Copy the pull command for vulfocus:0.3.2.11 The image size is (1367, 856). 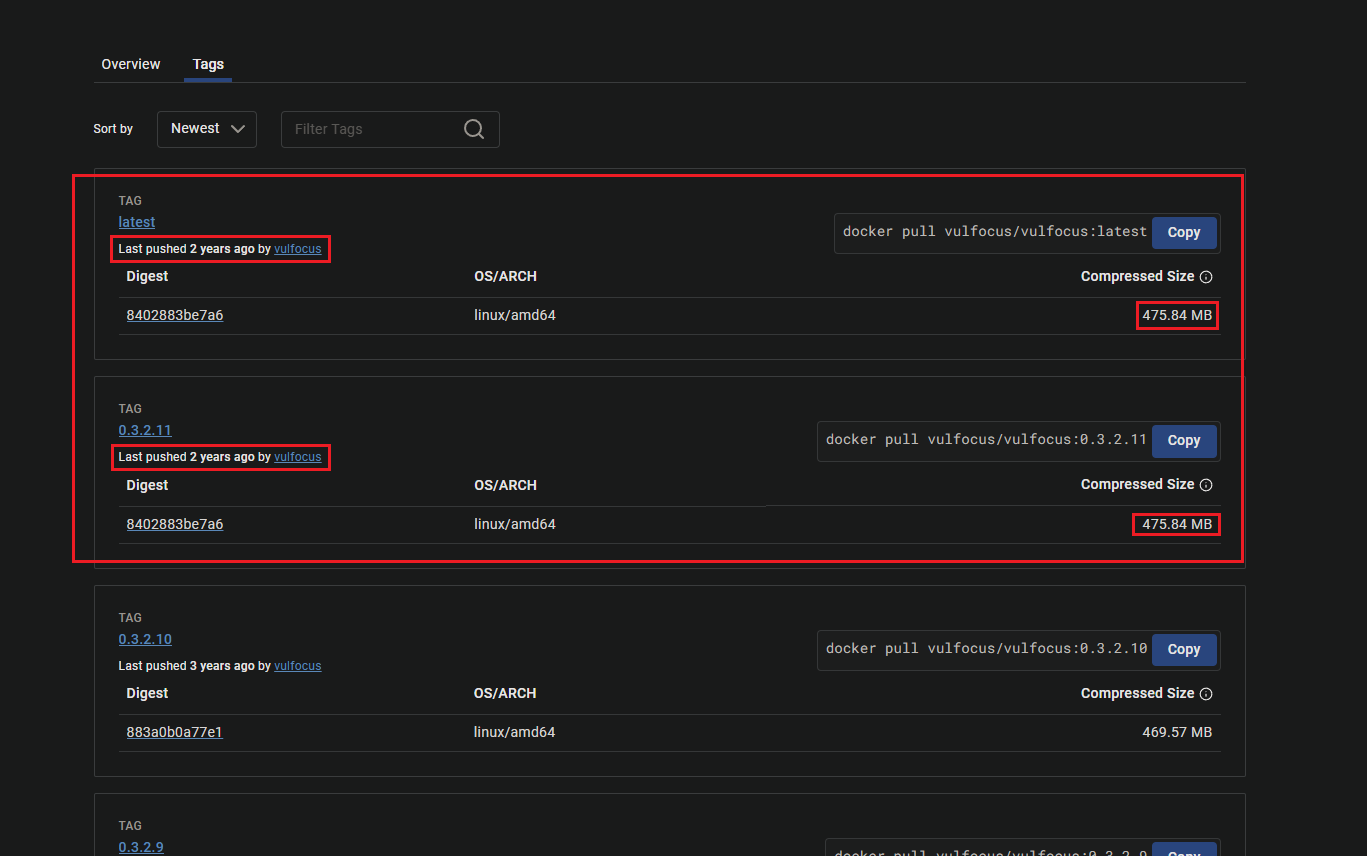tap(1184, 440)
